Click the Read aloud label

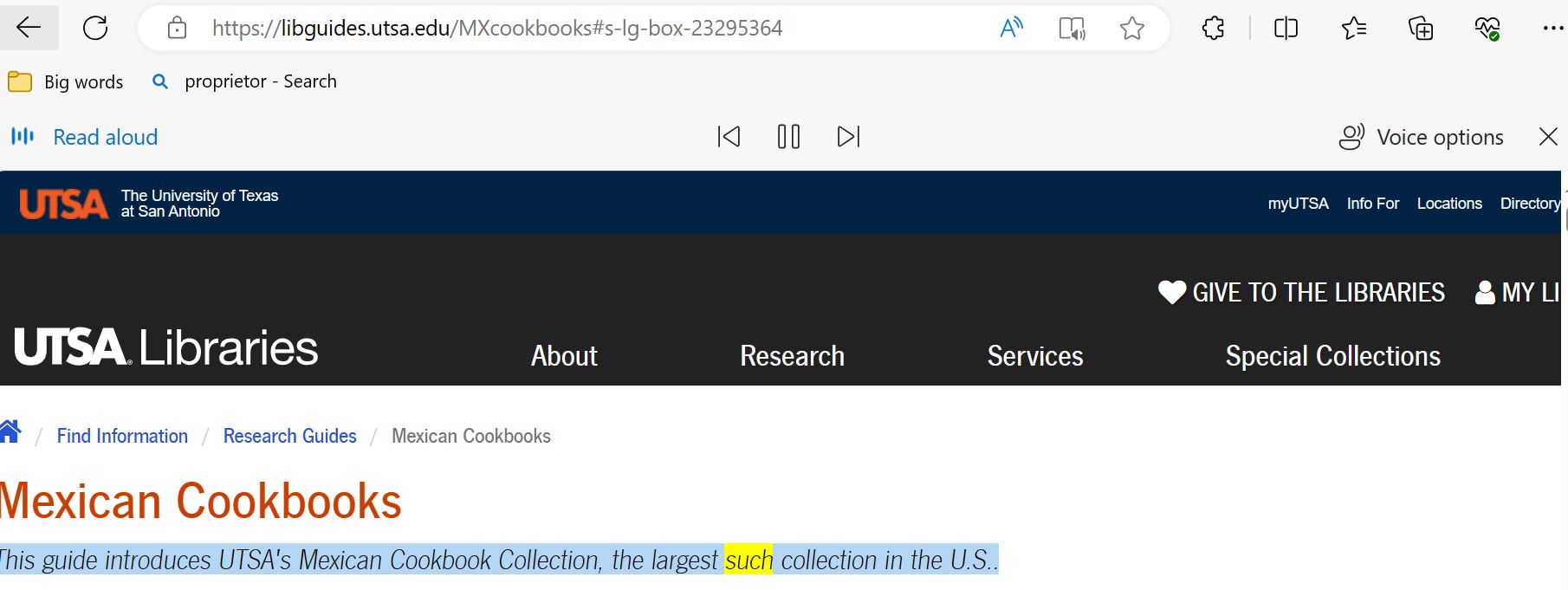pyautogui.click(x=106, y=137)
